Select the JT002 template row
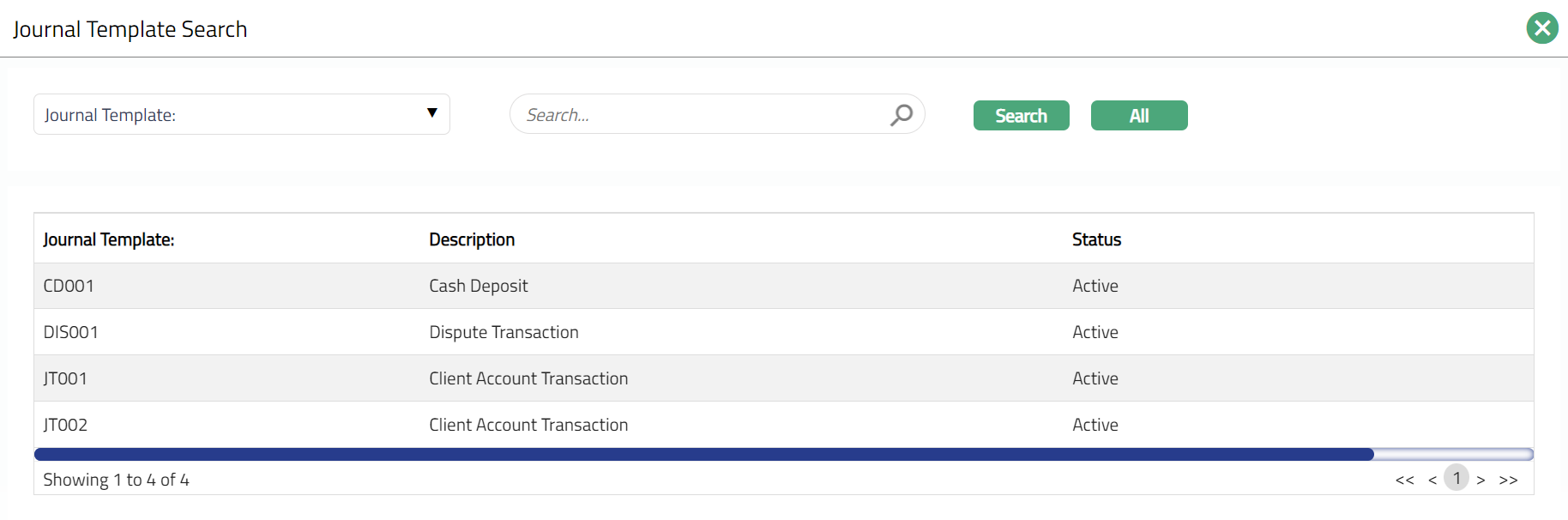1568x520 pixels. [65, 425]
